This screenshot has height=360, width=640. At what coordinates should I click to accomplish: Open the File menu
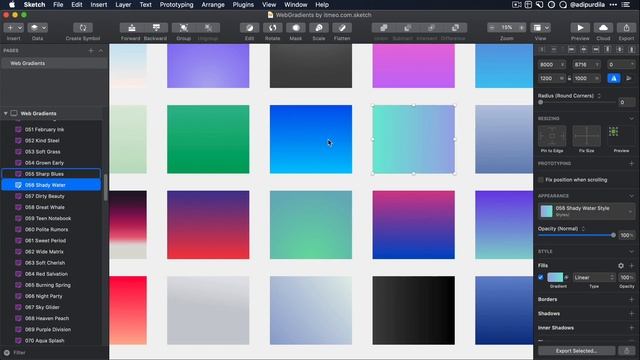point(58,5)
